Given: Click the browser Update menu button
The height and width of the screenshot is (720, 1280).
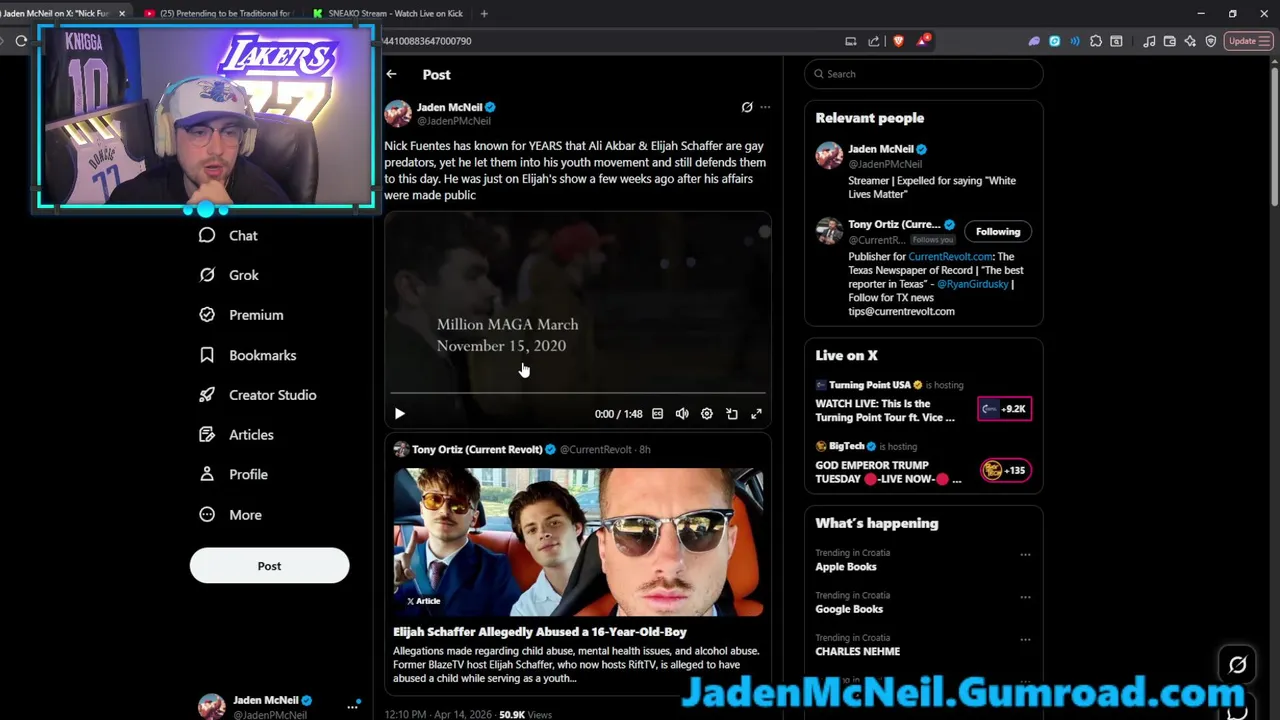Looking at the screenshot, I should pos(1248,41).
